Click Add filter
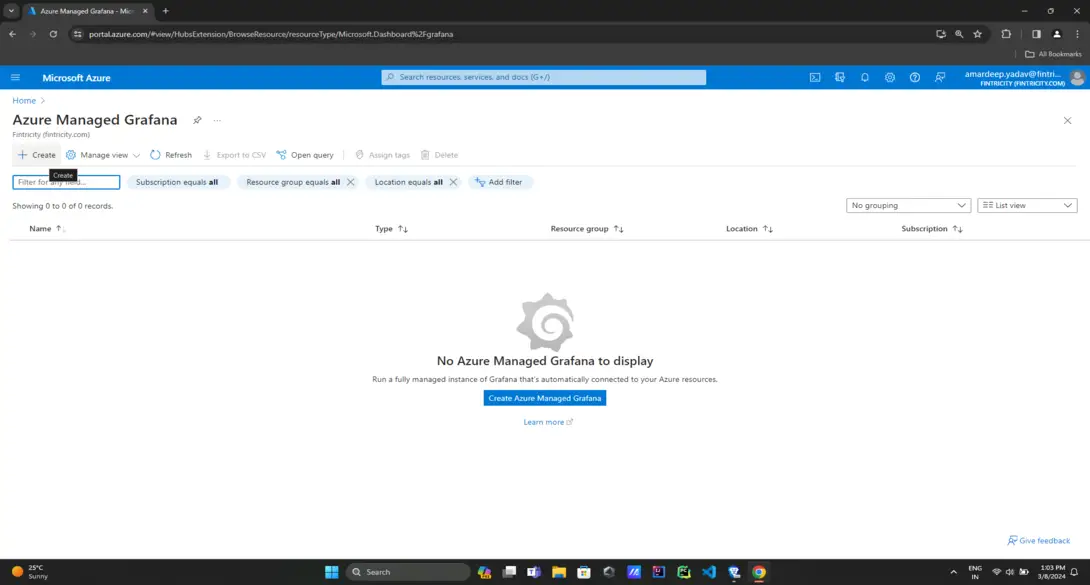 tap(499, 182)
